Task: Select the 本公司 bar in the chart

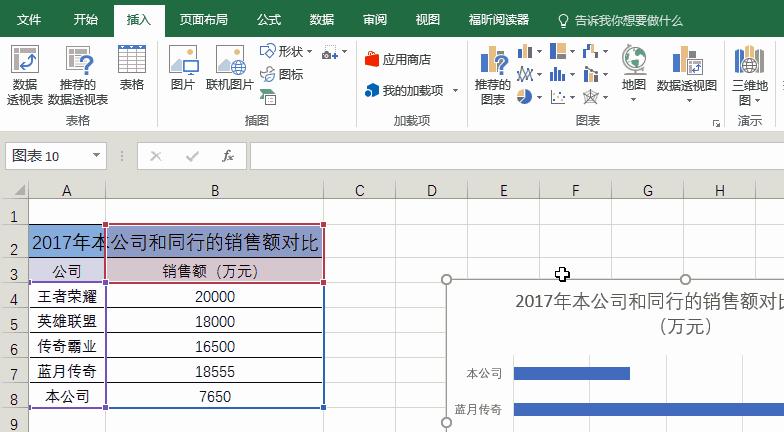Action: 572,374
